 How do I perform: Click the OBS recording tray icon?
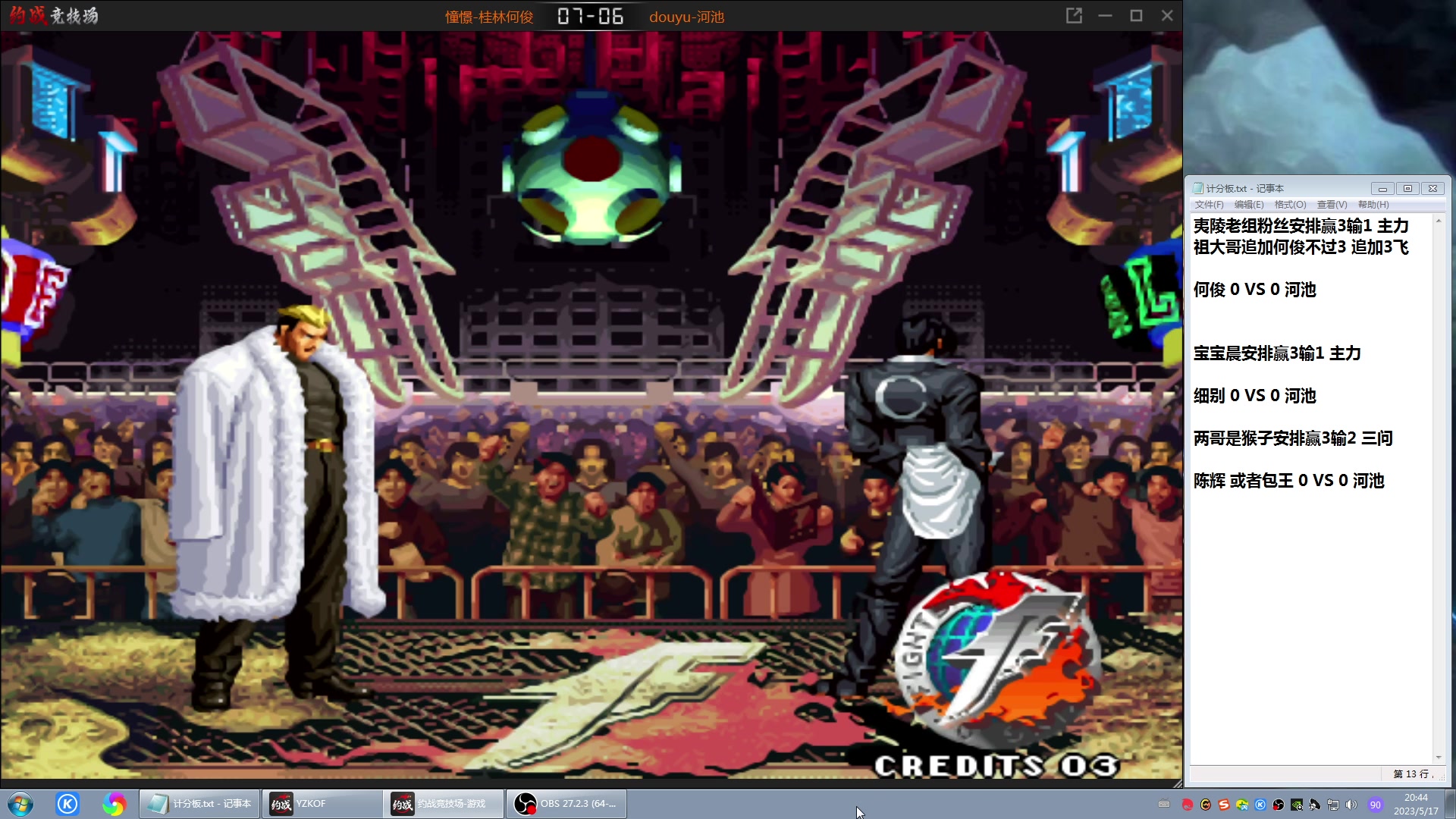pyautogui.click(x=1279, y=805)
